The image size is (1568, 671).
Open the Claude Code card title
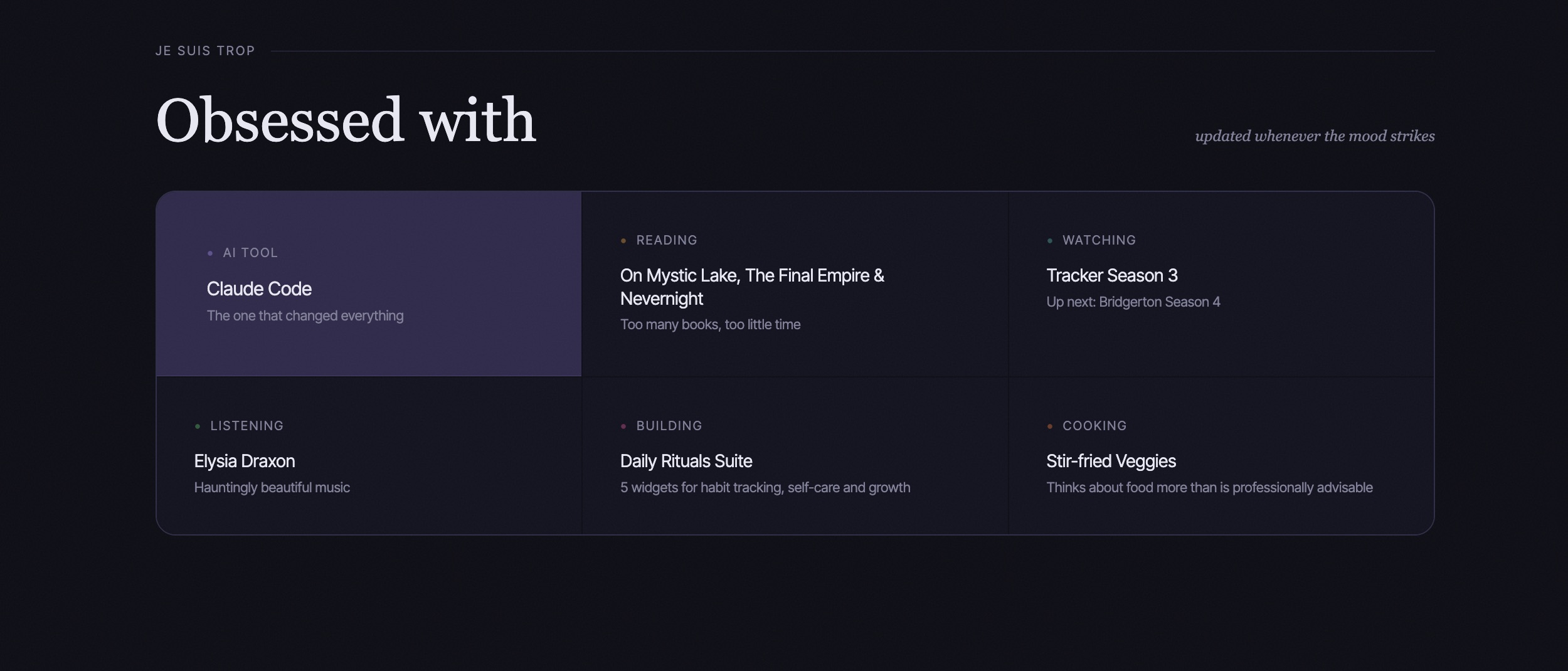point(259,289)
